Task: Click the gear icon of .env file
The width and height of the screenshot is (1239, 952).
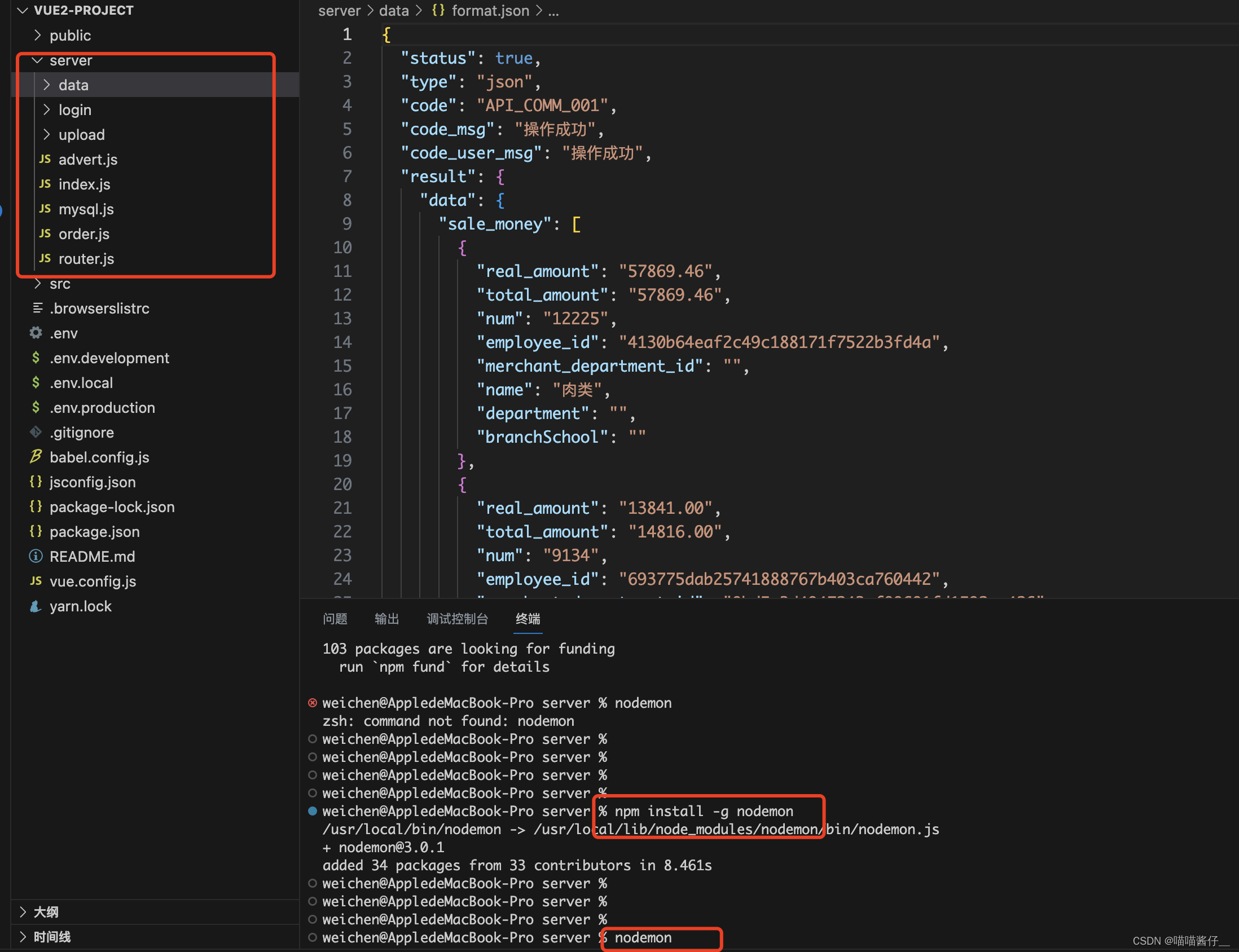Action: (36, 333)
